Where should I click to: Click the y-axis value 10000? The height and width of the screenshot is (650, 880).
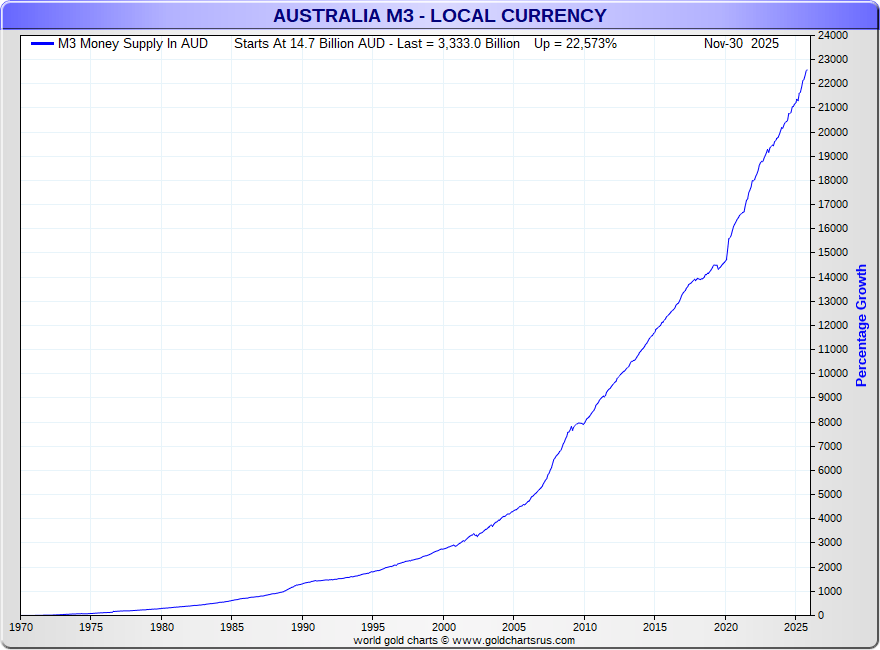pos(833,374)
